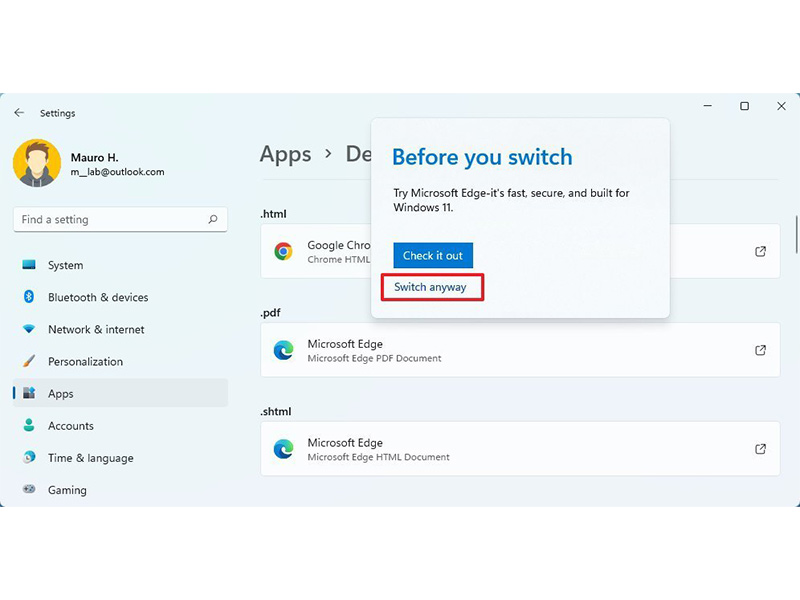The image size is (800, 600).
Task: Click the System monitor icon
Action: pos(29,265)
